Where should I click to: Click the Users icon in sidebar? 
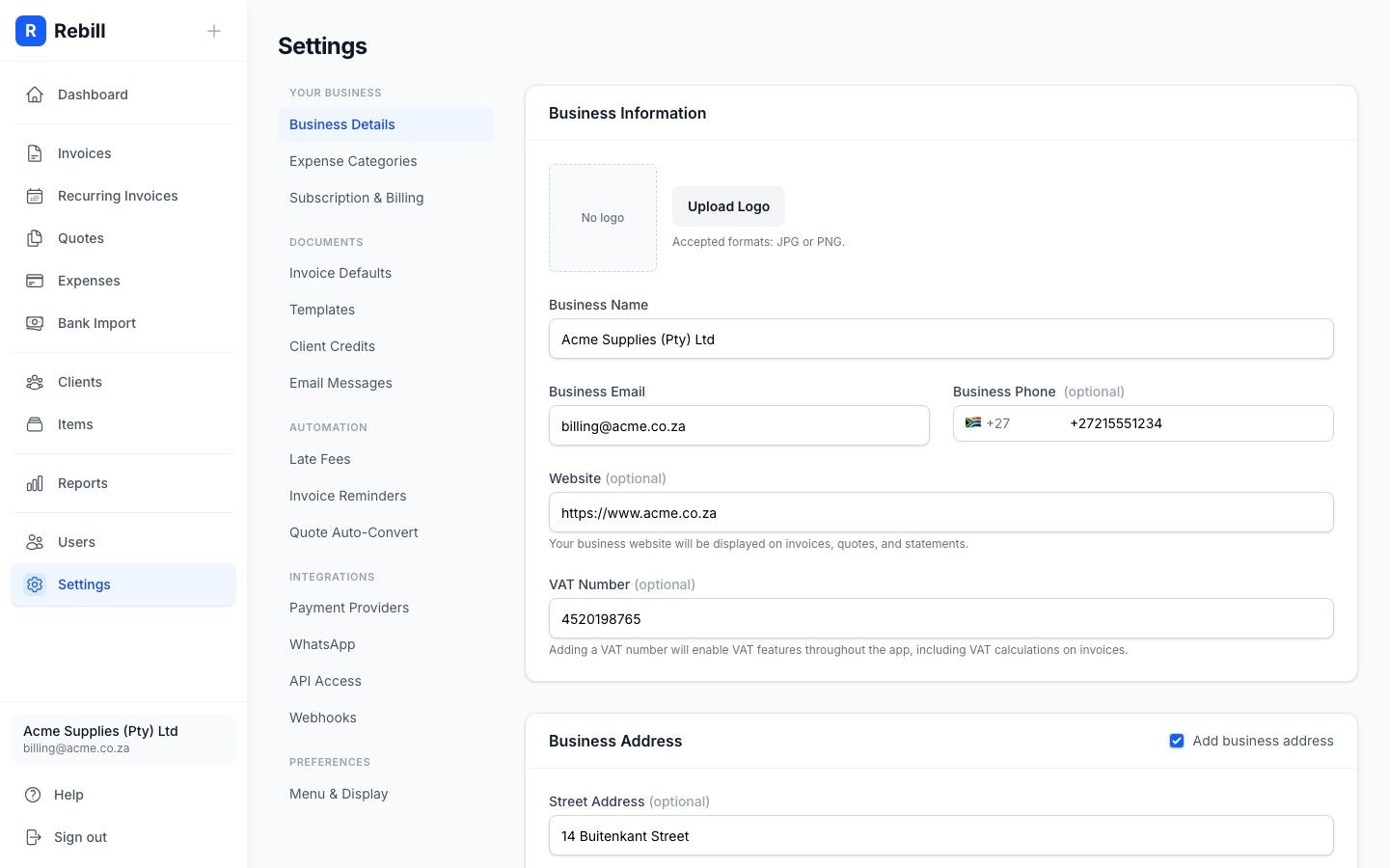[x=35, y=542]
